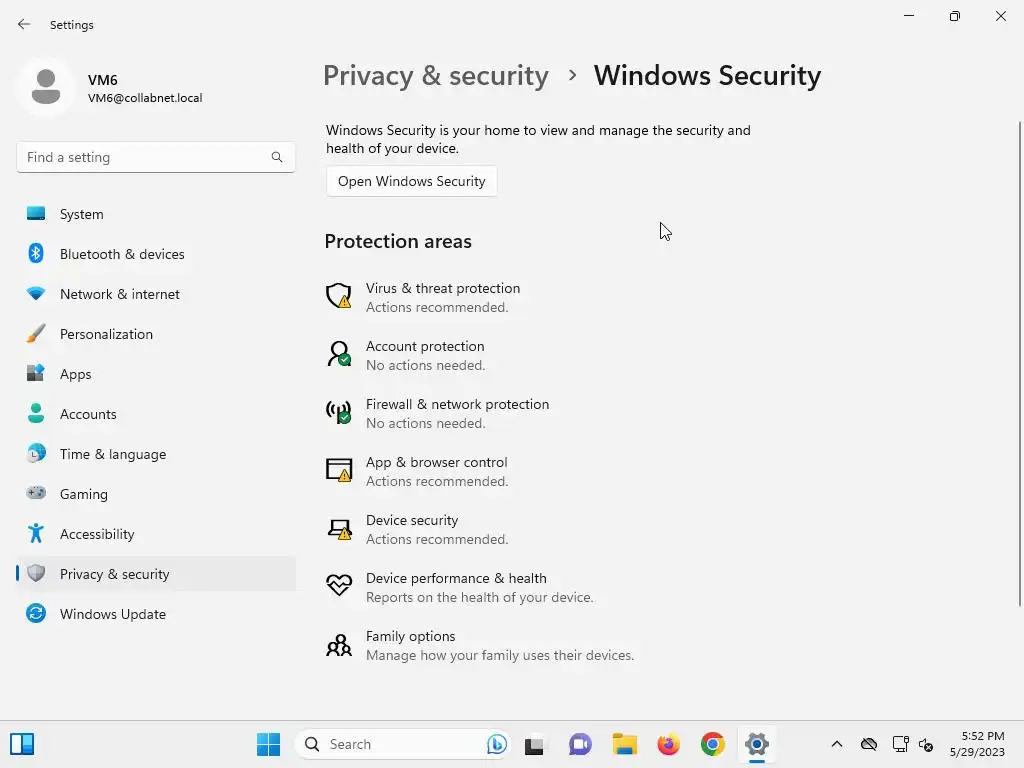Navigate to the Privacy & security breadcrumb
This screenshot has height=768, width=1024.
[x=436, y=76]
